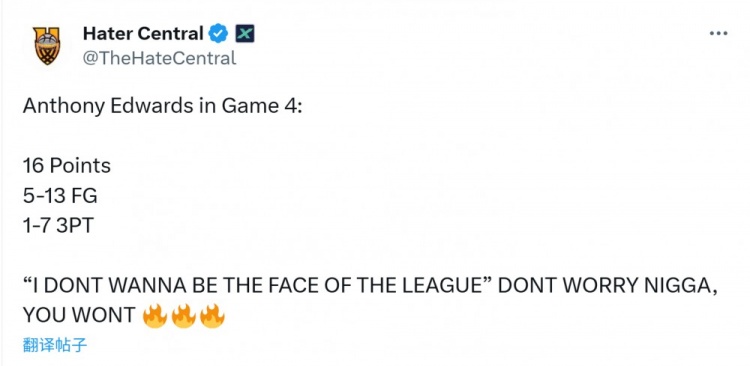Click the '16 Points' stat line

pyautogui.click(x=66, y=166)
